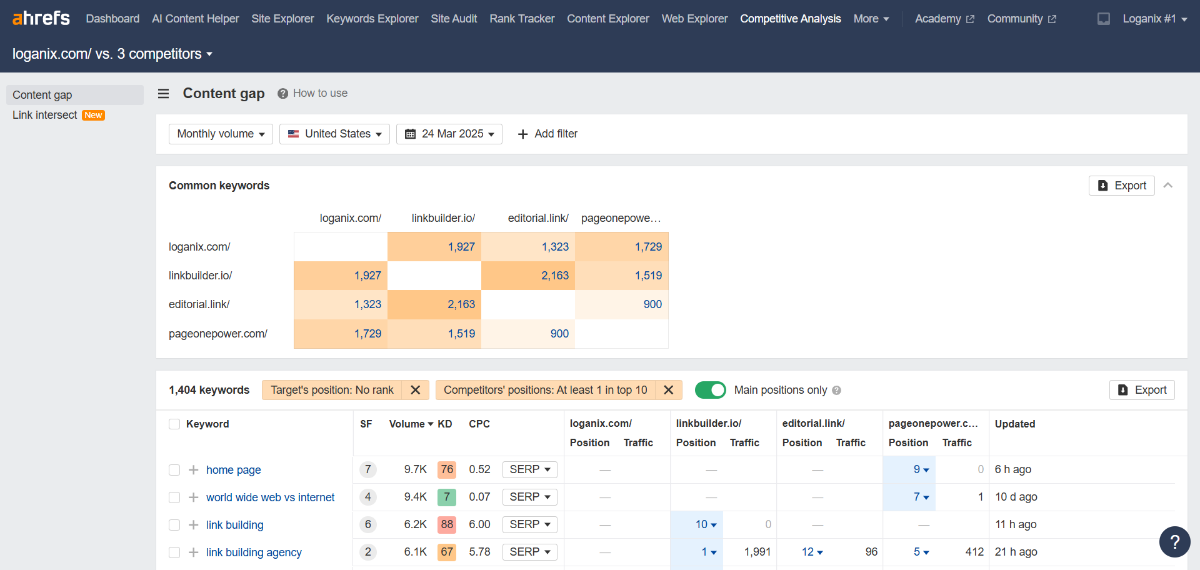Select Link intersect in sidebar
The width and height of the screenshot is (1200, 570).
tap(44, 115)
